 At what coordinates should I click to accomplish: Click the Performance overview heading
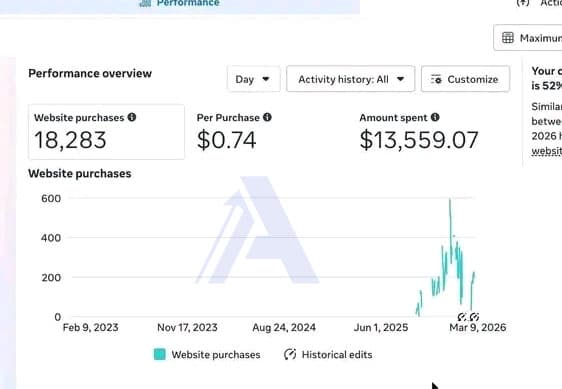click(x=90, y=73)
